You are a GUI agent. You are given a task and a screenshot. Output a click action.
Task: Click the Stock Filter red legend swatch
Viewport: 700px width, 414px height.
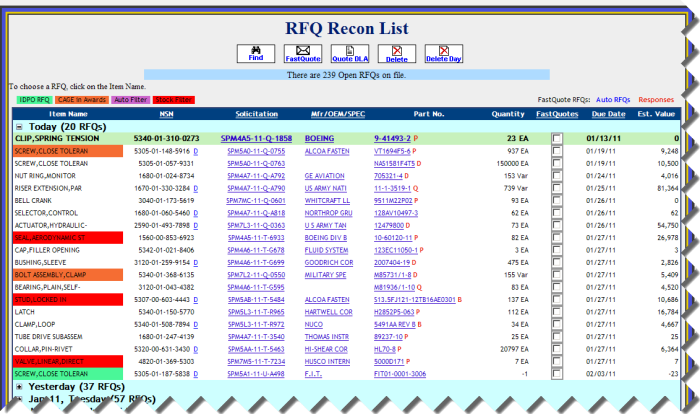tap(174, 100)
